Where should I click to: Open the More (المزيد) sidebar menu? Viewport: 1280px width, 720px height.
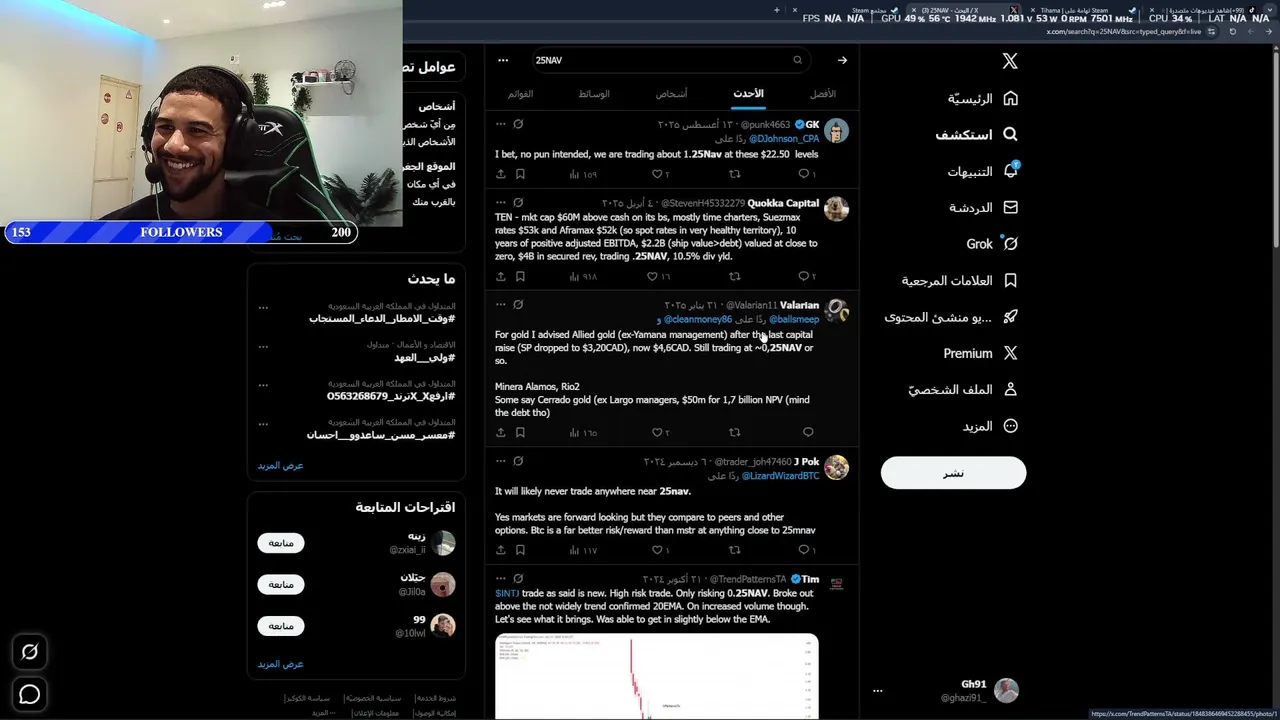(990, 426)
